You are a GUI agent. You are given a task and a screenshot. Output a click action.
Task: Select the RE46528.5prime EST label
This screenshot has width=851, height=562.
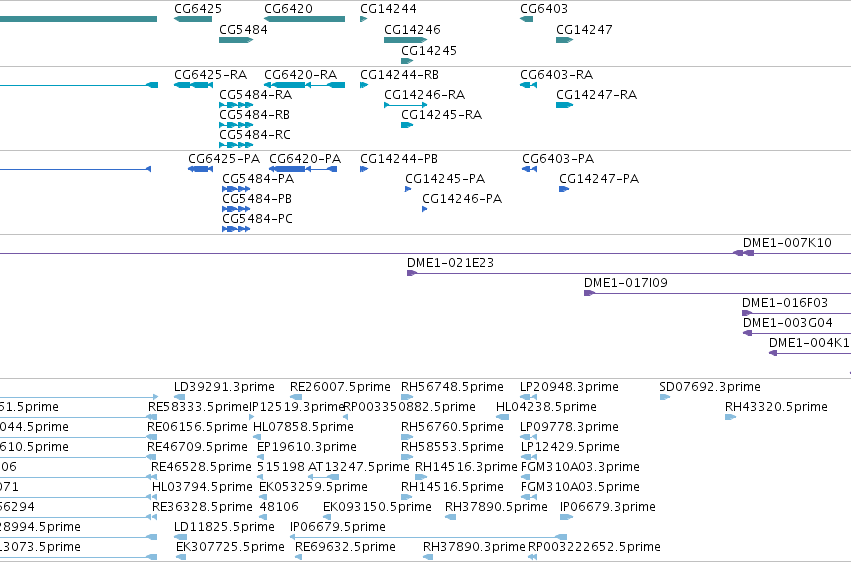point(201,468)
